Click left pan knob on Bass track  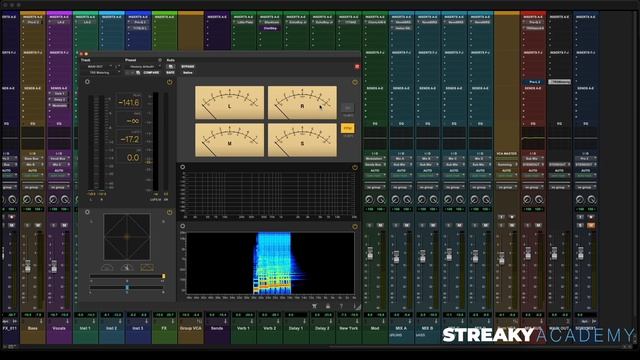coord(27,200)
